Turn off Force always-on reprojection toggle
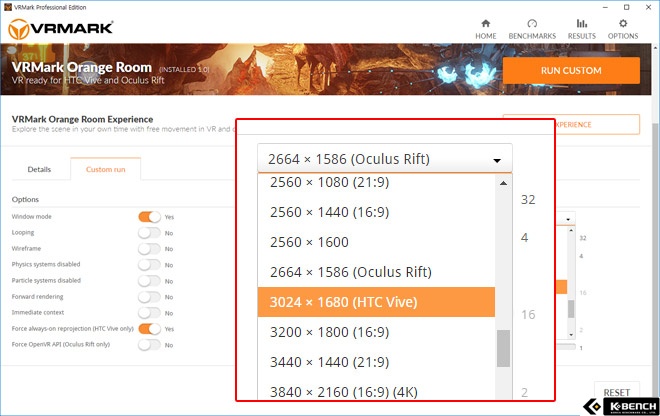Viewport: 660px width, 416px height. pos(149,329)
